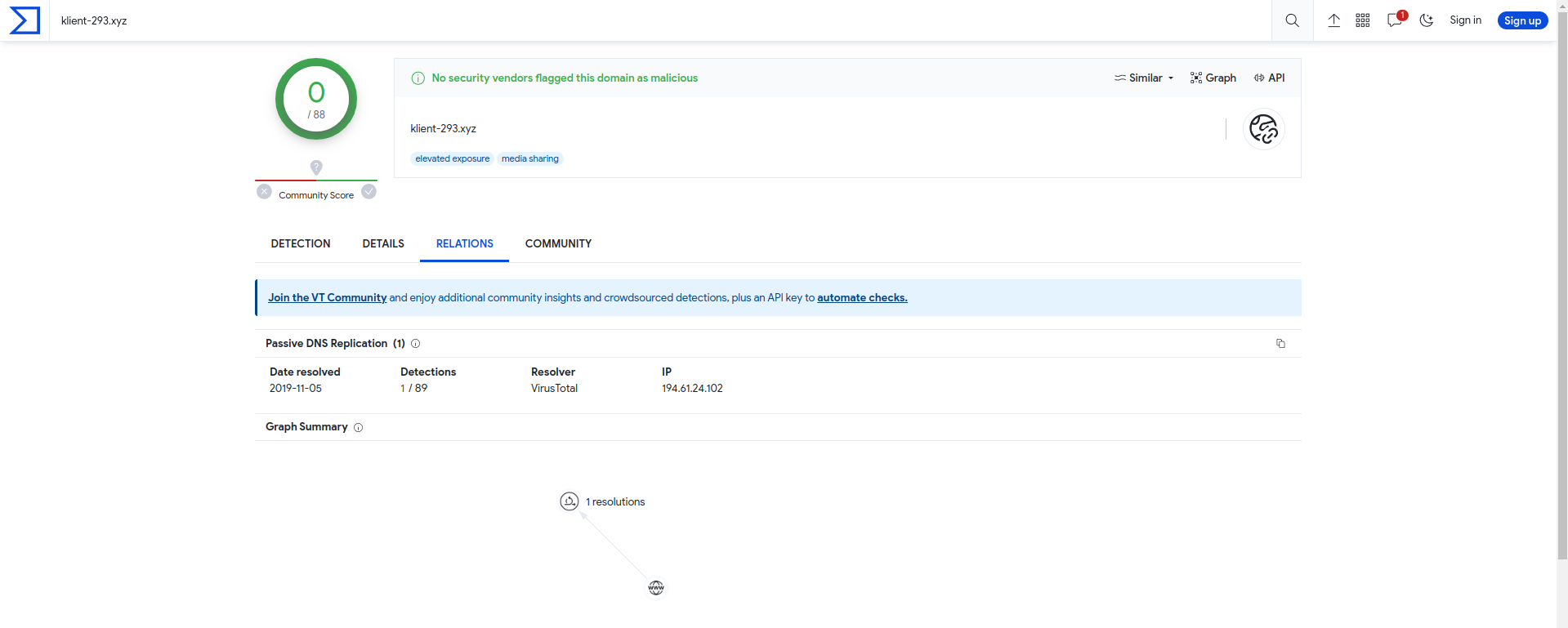Open the apps grid icon
Viewport: 1568px width, 628px height.
[x=1362, y=20]
